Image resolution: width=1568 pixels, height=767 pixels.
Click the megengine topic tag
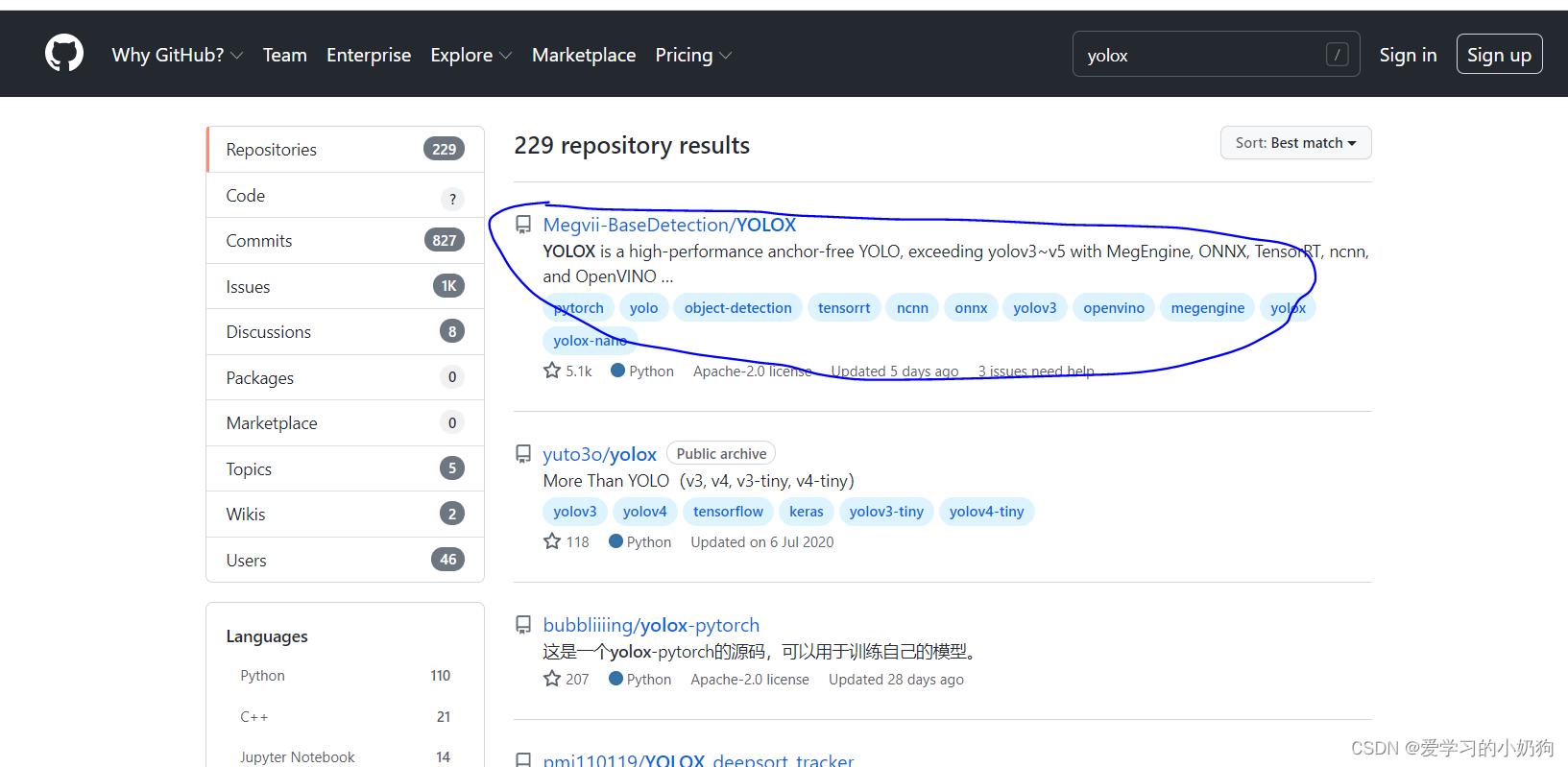coord(1207,308)
